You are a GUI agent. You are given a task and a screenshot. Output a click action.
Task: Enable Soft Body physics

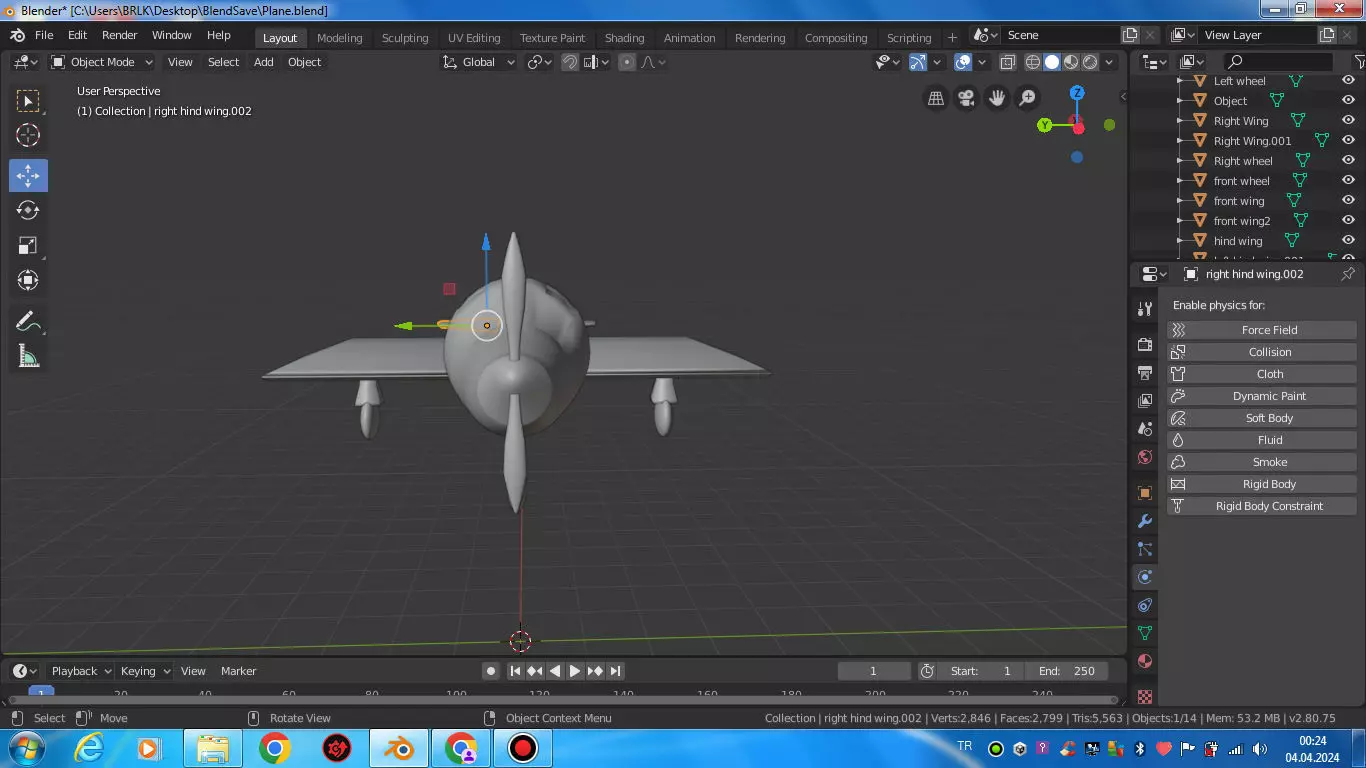pos(1262,418)
